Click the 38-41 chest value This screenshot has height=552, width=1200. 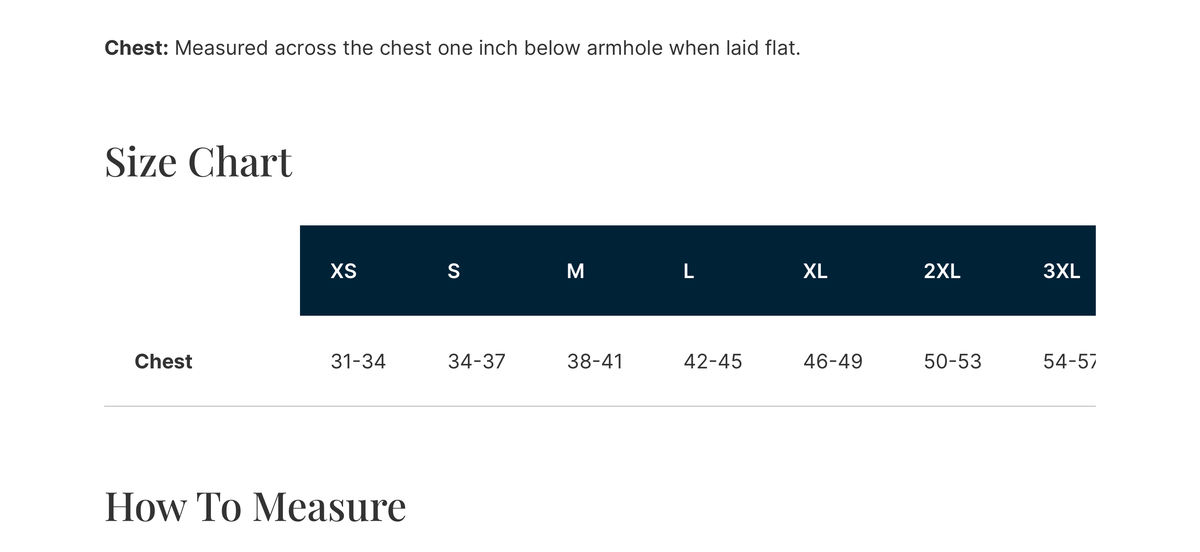coord(595,361)
